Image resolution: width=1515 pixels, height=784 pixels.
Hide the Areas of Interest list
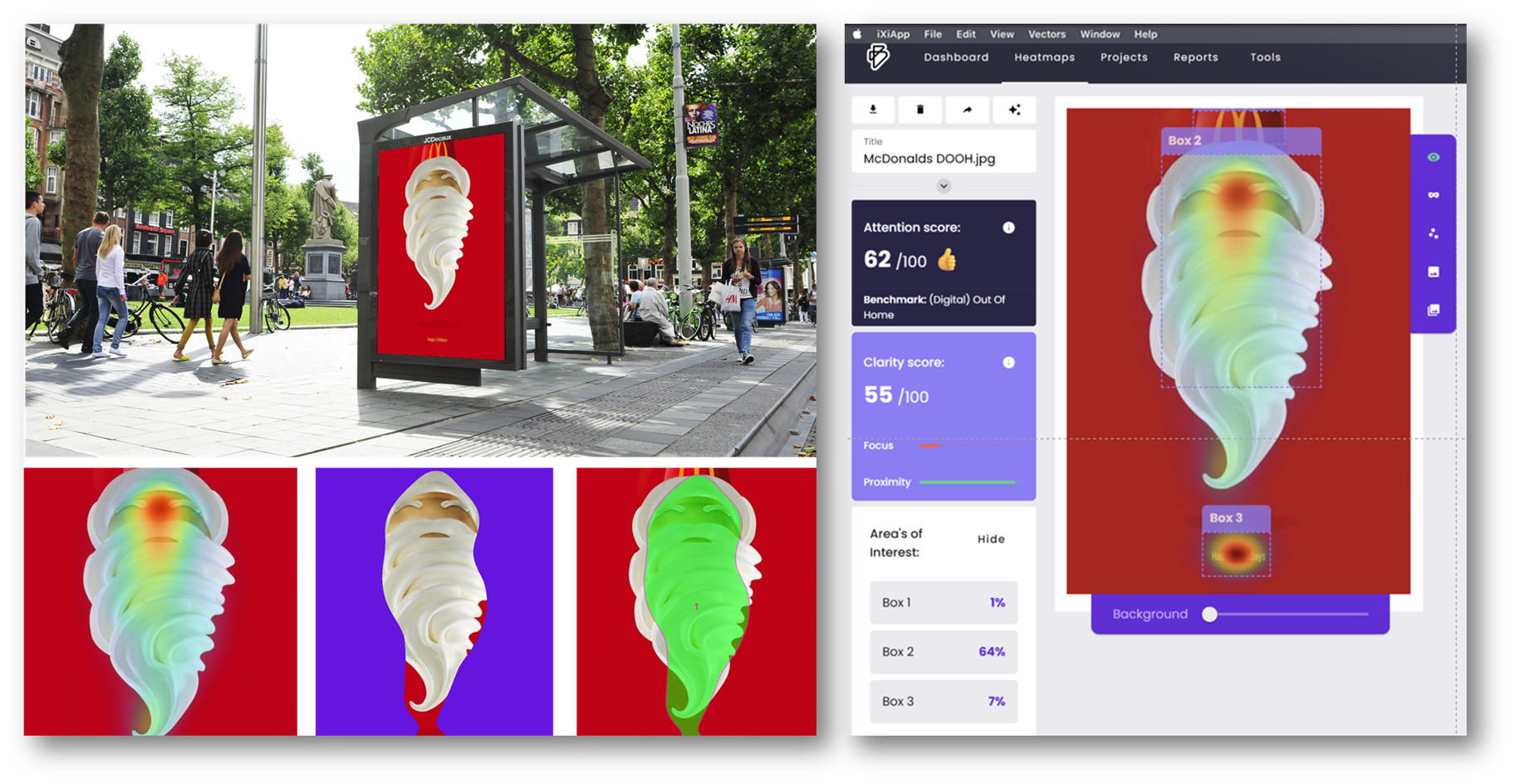[x=991, y=539]
